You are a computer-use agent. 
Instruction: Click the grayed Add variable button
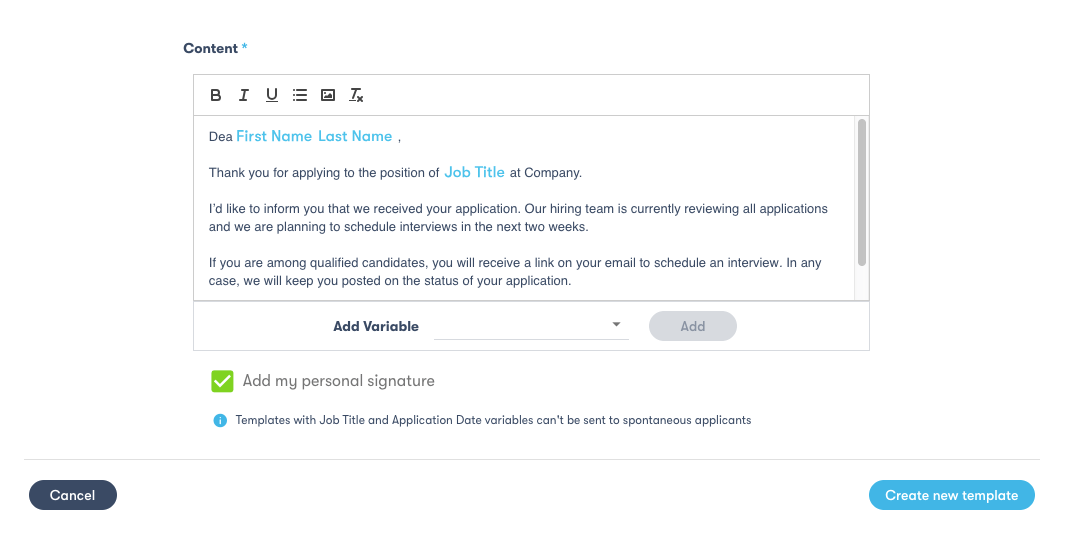click(692, 326)
